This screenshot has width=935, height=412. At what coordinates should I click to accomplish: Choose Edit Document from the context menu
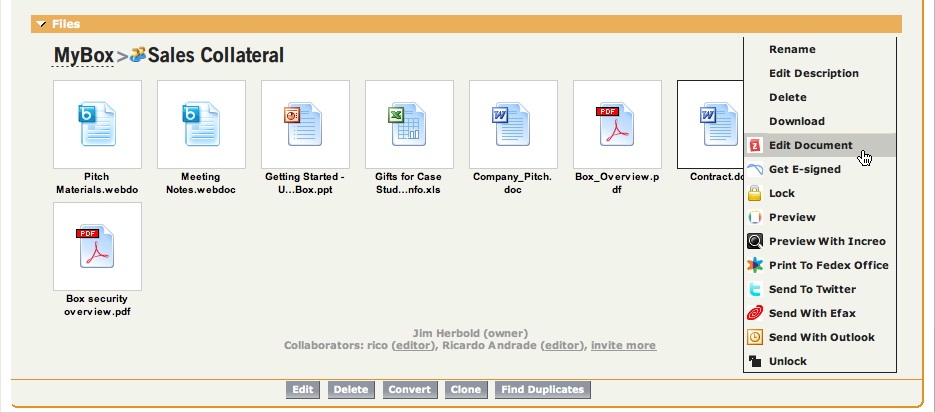pos(810,145)
